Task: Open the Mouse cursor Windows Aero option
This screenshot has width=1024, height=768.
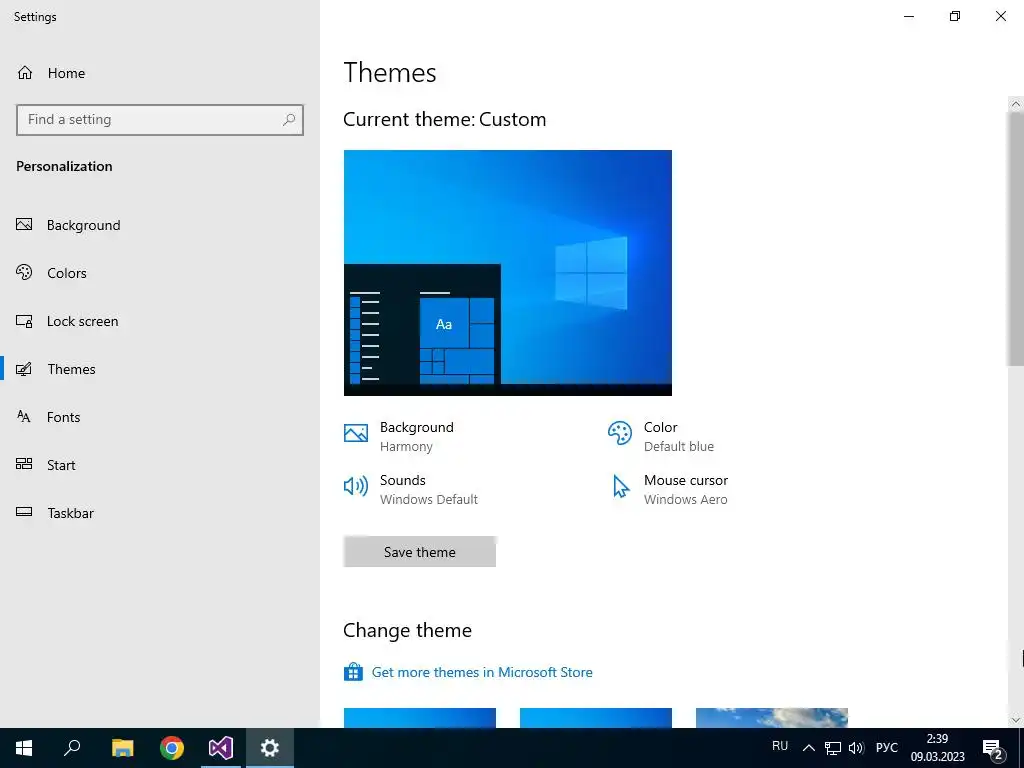Action: click(670, 489)
